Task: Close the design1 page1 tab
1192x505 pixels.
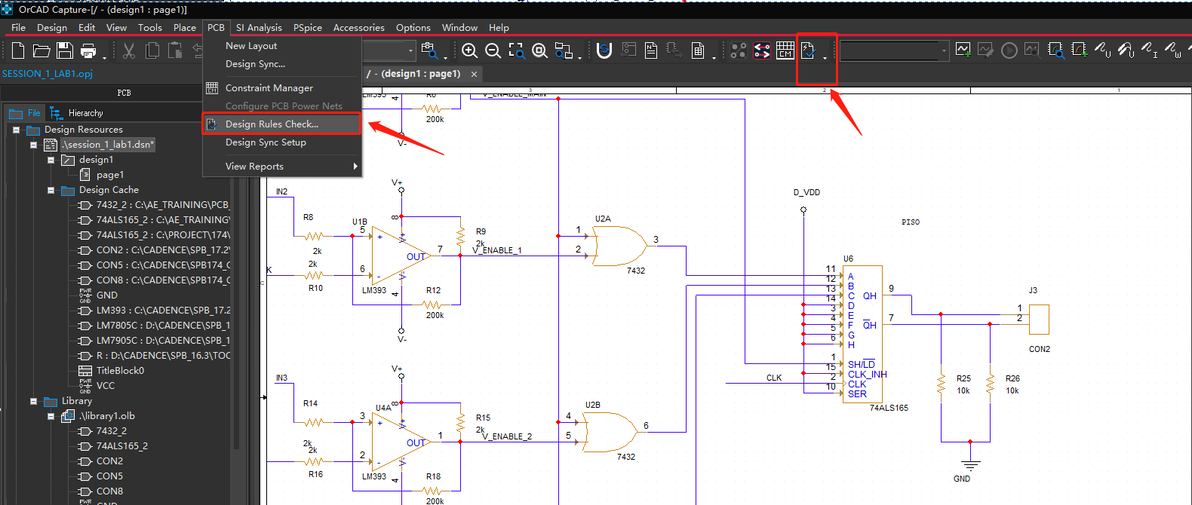Action: (x=474, y=74)
